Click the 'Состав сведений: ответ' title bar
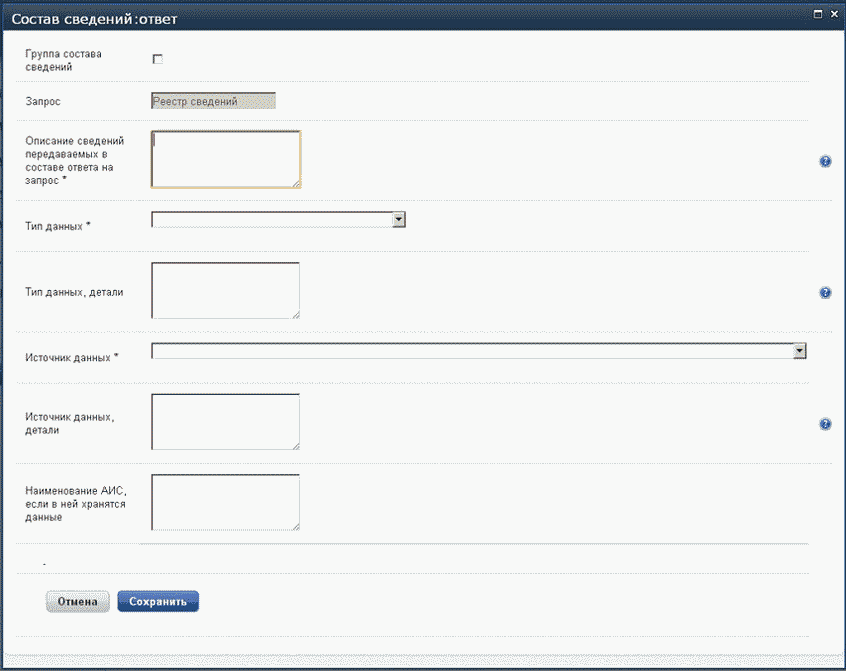The image size is (846, 671). pyautogui.click(x=400, y=14)
